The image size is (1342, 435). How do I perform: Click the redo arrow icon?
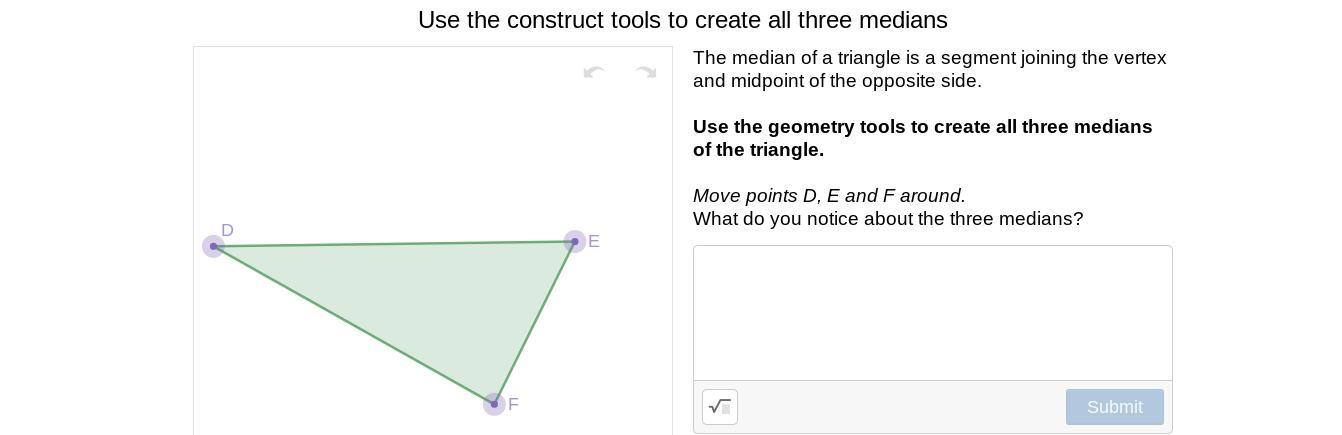(x=646, y=72)
